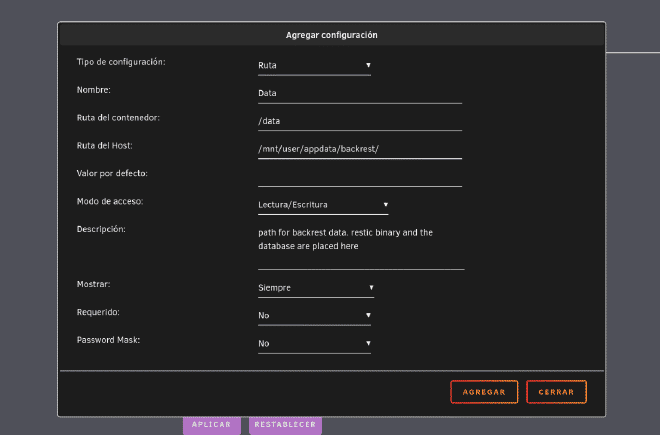Click the Ruta del contenedor label
The width and height of the screenshot is (660, 435).
point(118,118)
